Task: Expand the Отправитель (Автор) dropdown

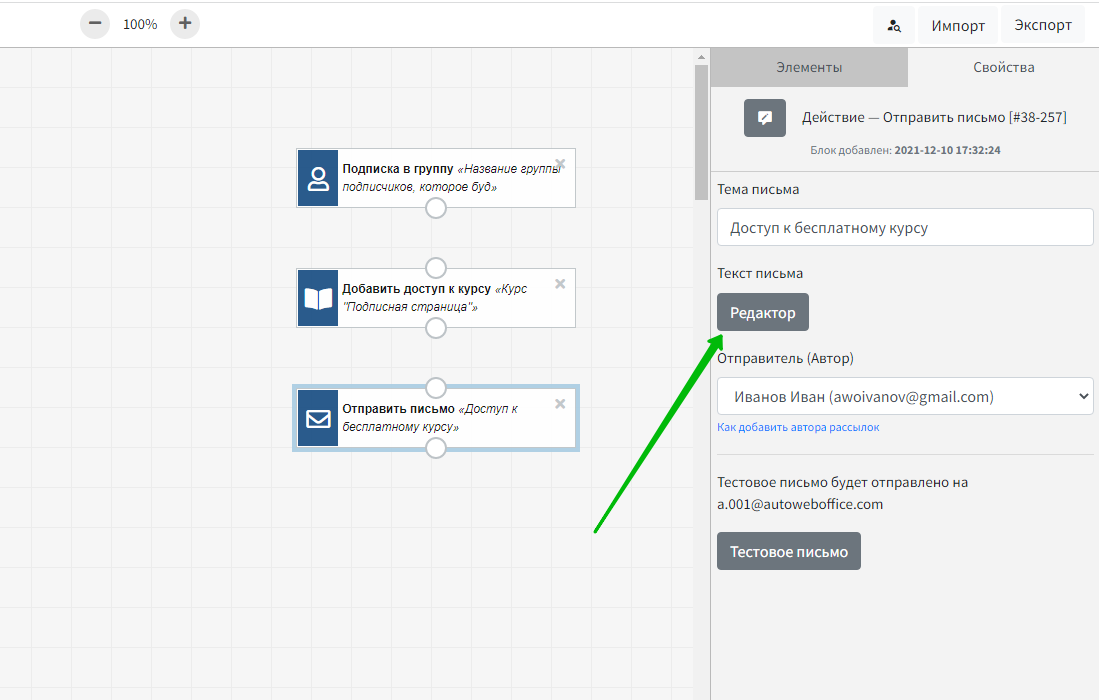Action: click(905, 397)
